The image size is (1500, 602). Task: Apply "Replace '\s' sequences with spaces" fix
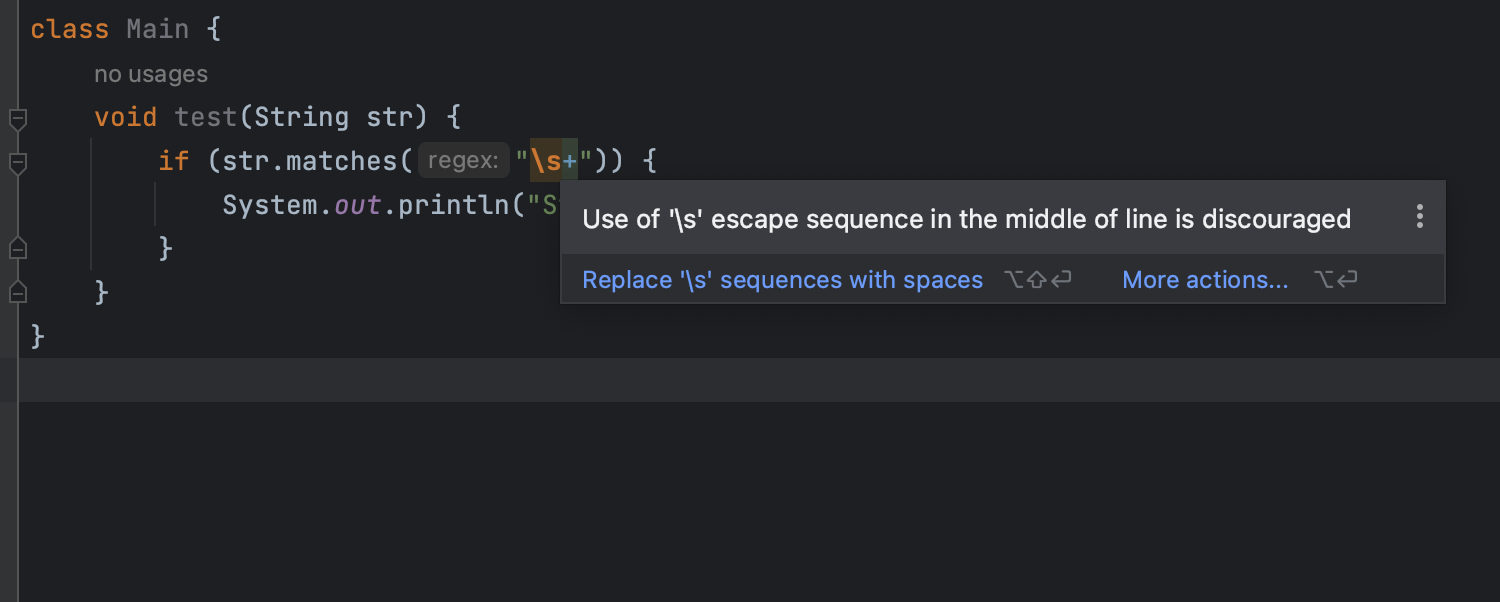pos(782,280)
